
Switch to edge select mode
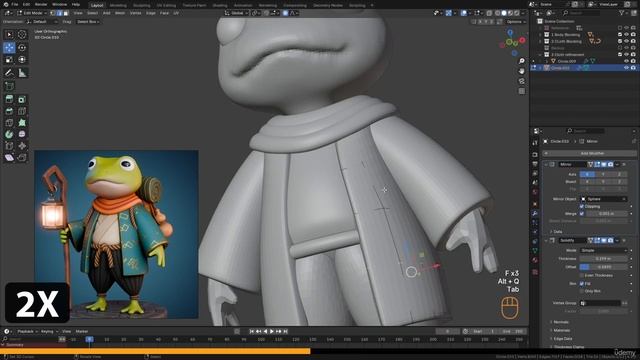[x=59, y=13]
